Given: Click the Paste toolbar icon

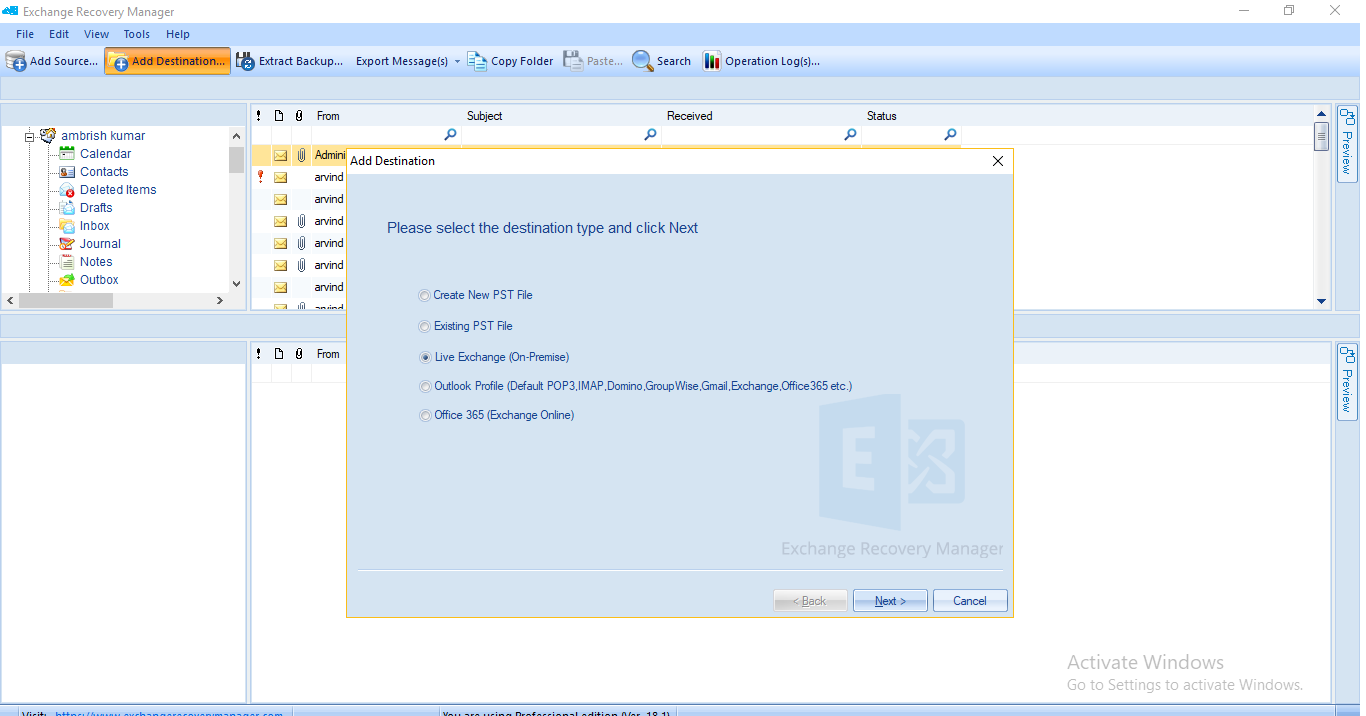Looking at the screenshot, I should [x=573, y=61].
